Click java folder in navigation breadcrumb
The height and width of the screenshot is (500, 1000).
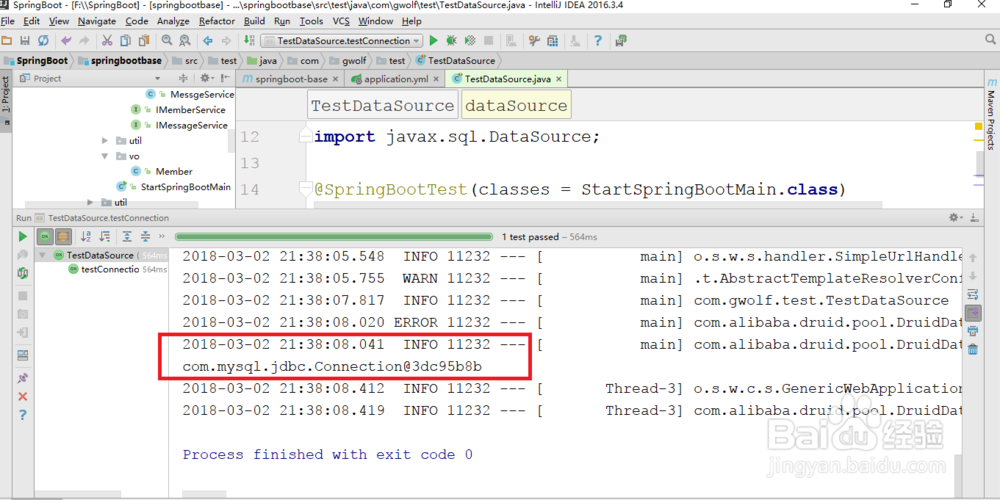click(x=262, y=61)
